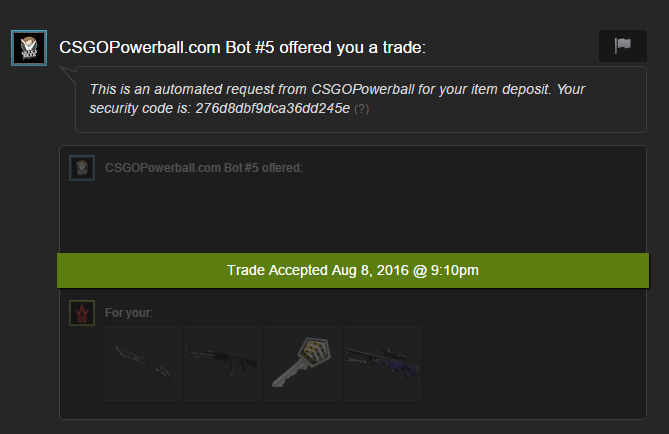Click the 'automated request from CSGOPowerball' message text

[x=284, y=89]
